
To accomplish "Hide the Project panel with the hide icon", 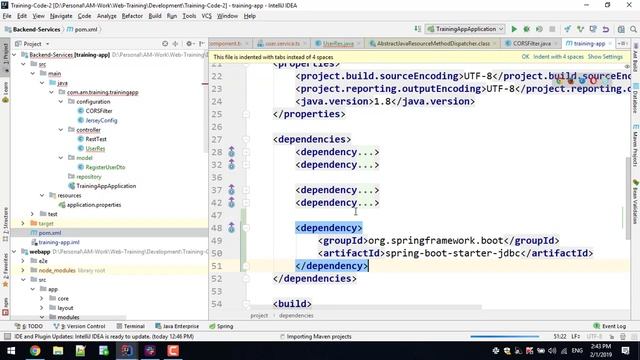I will (202, 43).
